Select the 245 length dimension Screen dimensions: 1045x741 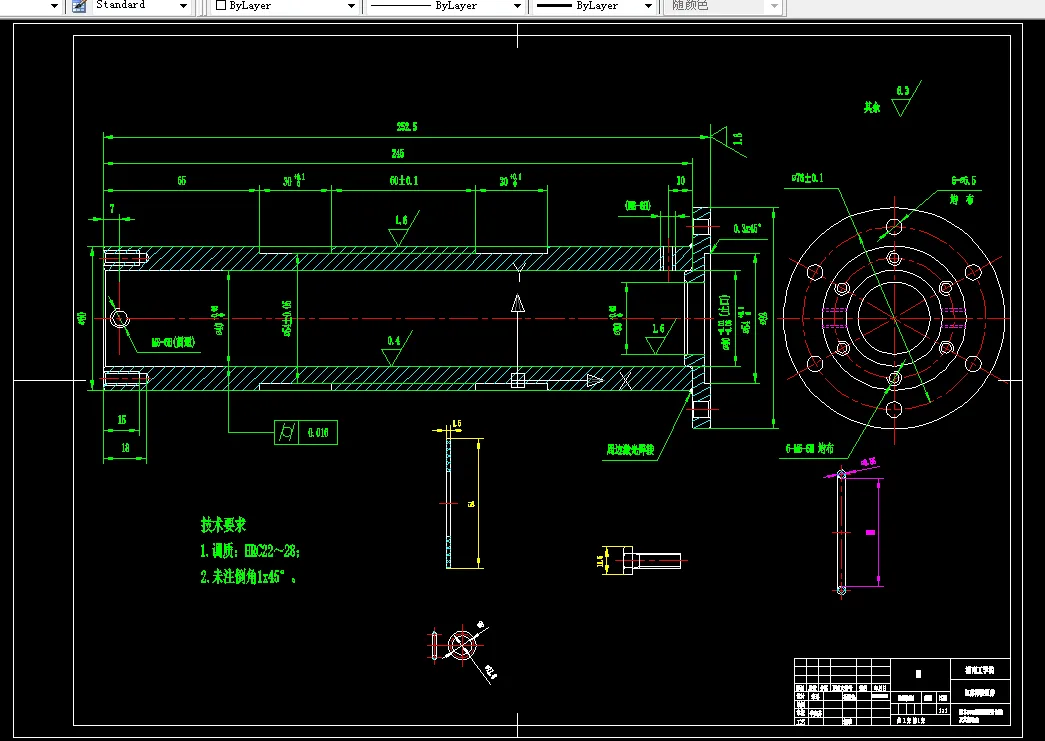pos(398,153)
